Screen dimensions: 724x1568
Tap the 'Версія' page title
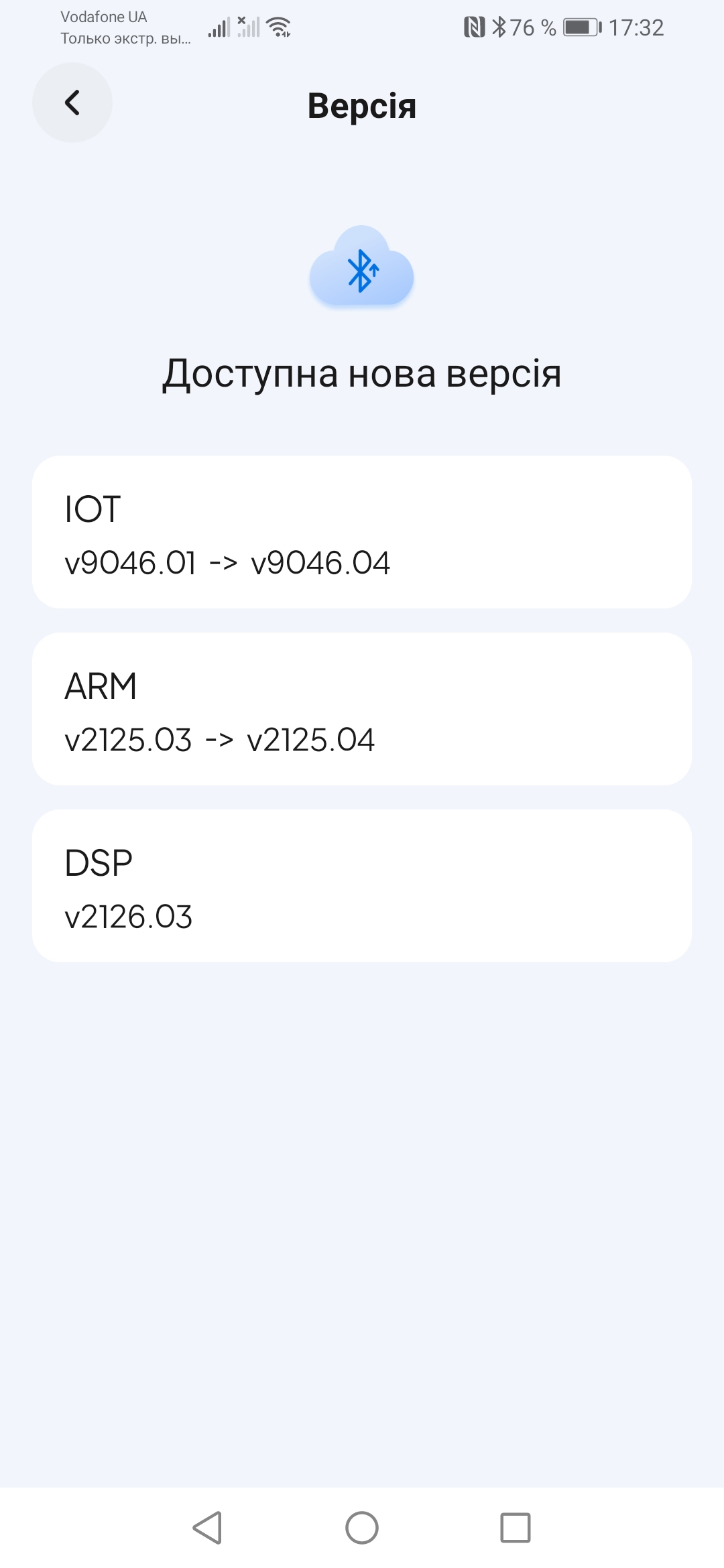click(x=362, y=106)
